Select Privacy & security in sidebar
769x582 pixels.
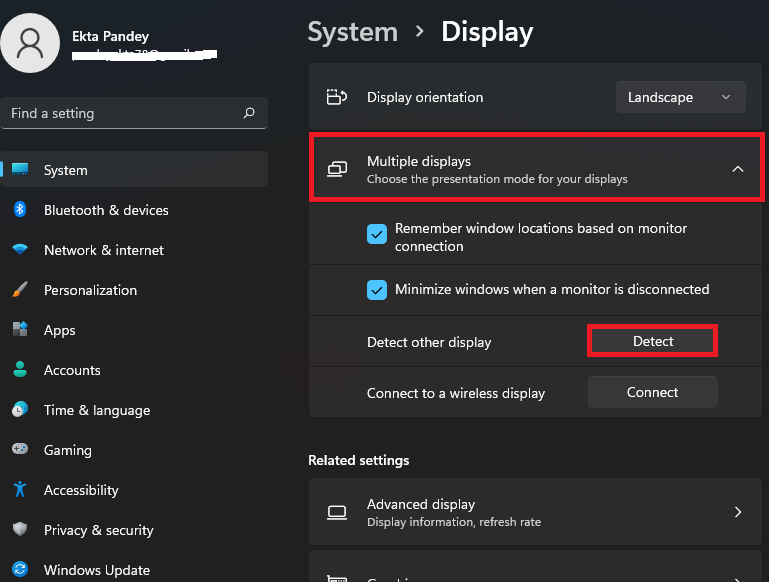point(98,530)
